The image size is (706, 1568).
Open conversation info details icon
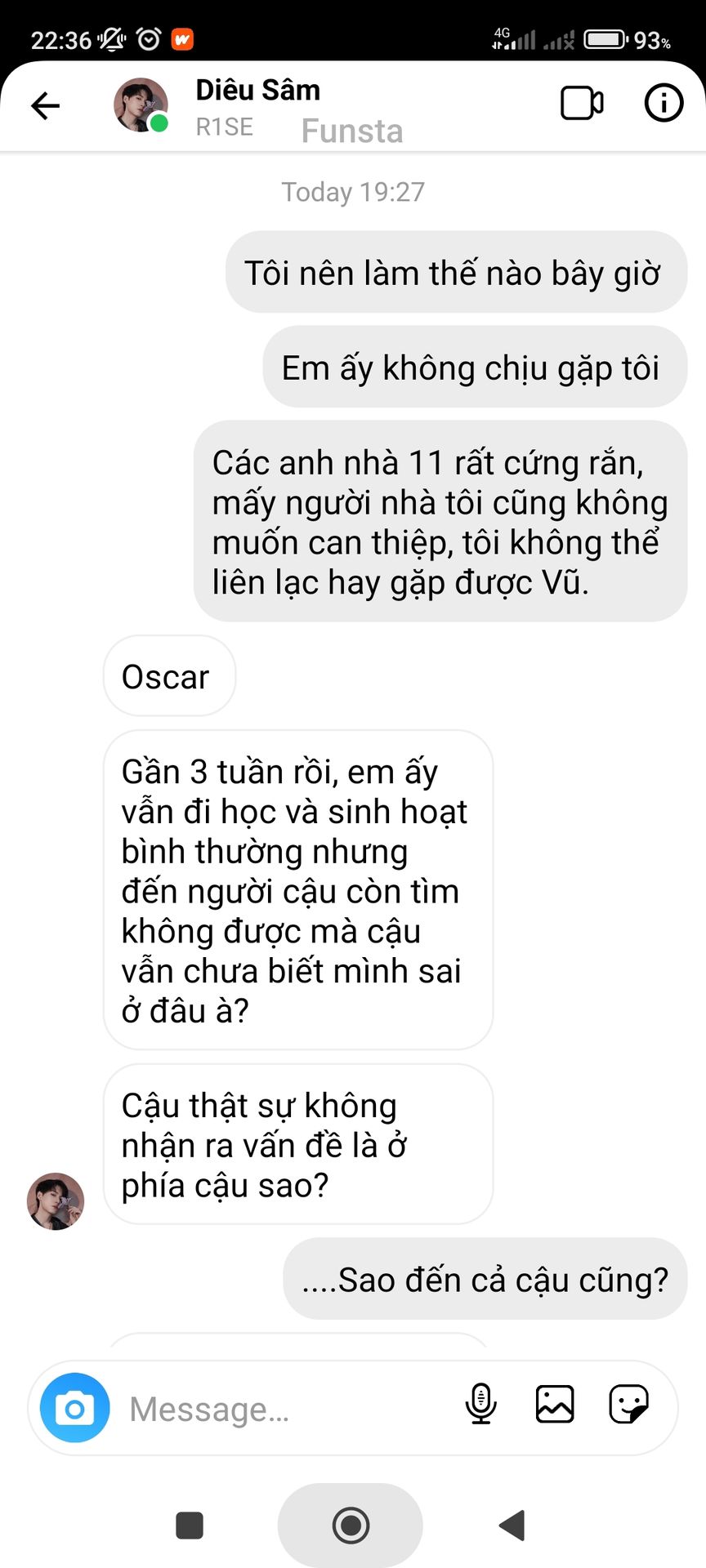(x=664, y=103)
